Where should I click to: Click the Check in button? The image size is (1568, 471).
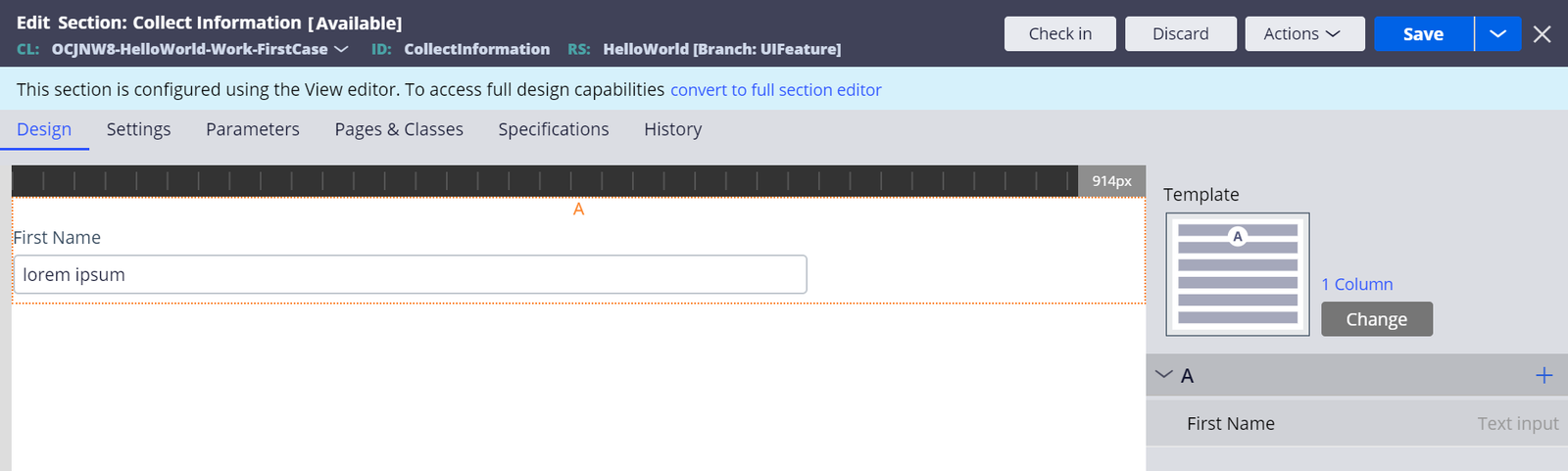click(1059, 33)
